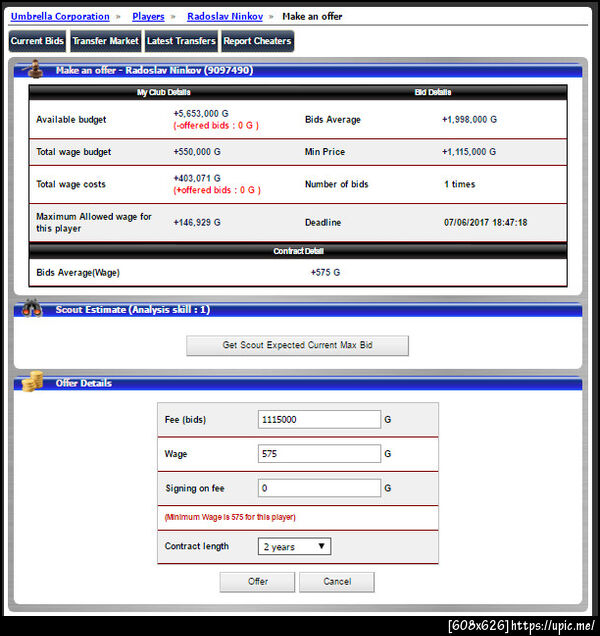Click the Maximum Allowed wage value +146,929 G
The image size is (600, 636).
(x=197, y=222)
